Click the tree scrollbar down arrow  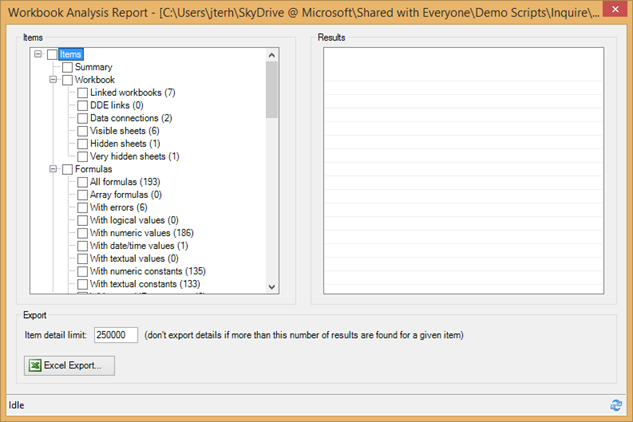pyautogui.click(x=272, y=287)
